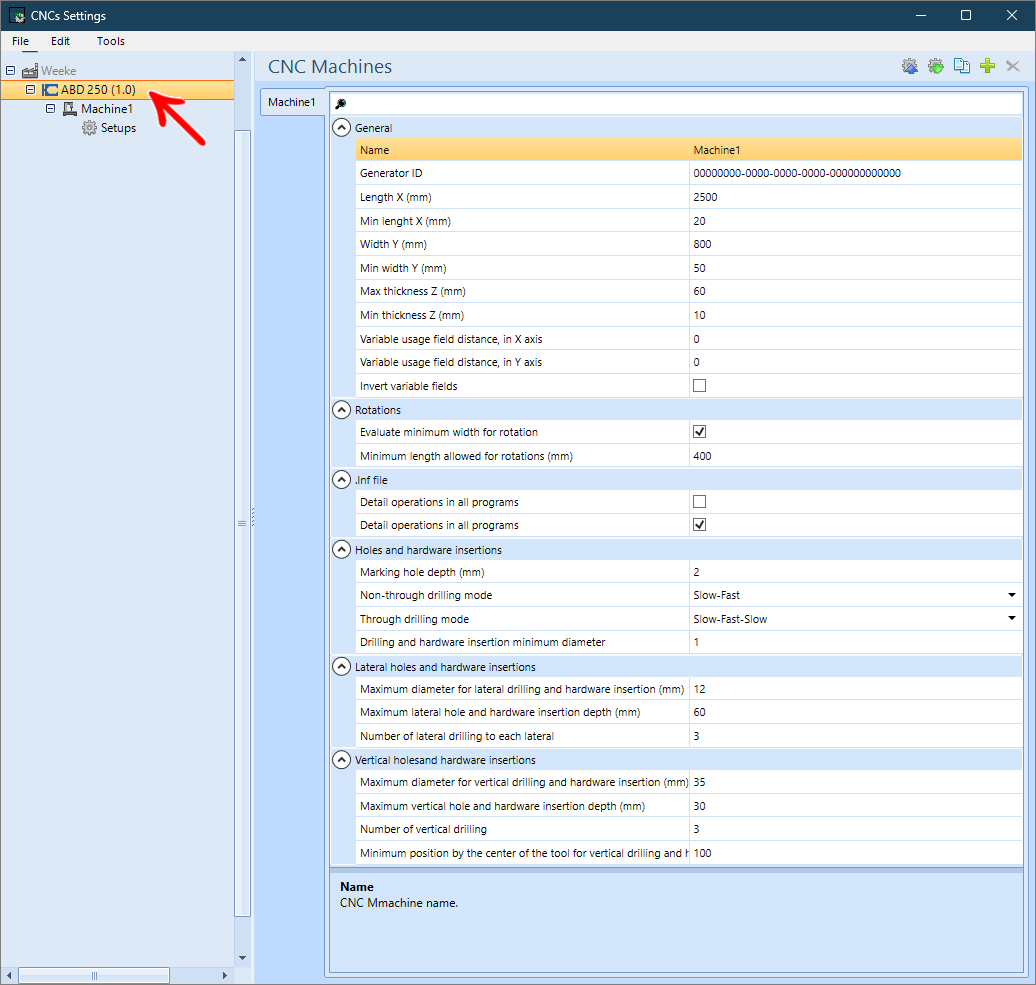This screenshot has height=985, width=1036.
Task: Click 'Number of lateral drilling to each lateral' label
Action: (x=457, y=736)
